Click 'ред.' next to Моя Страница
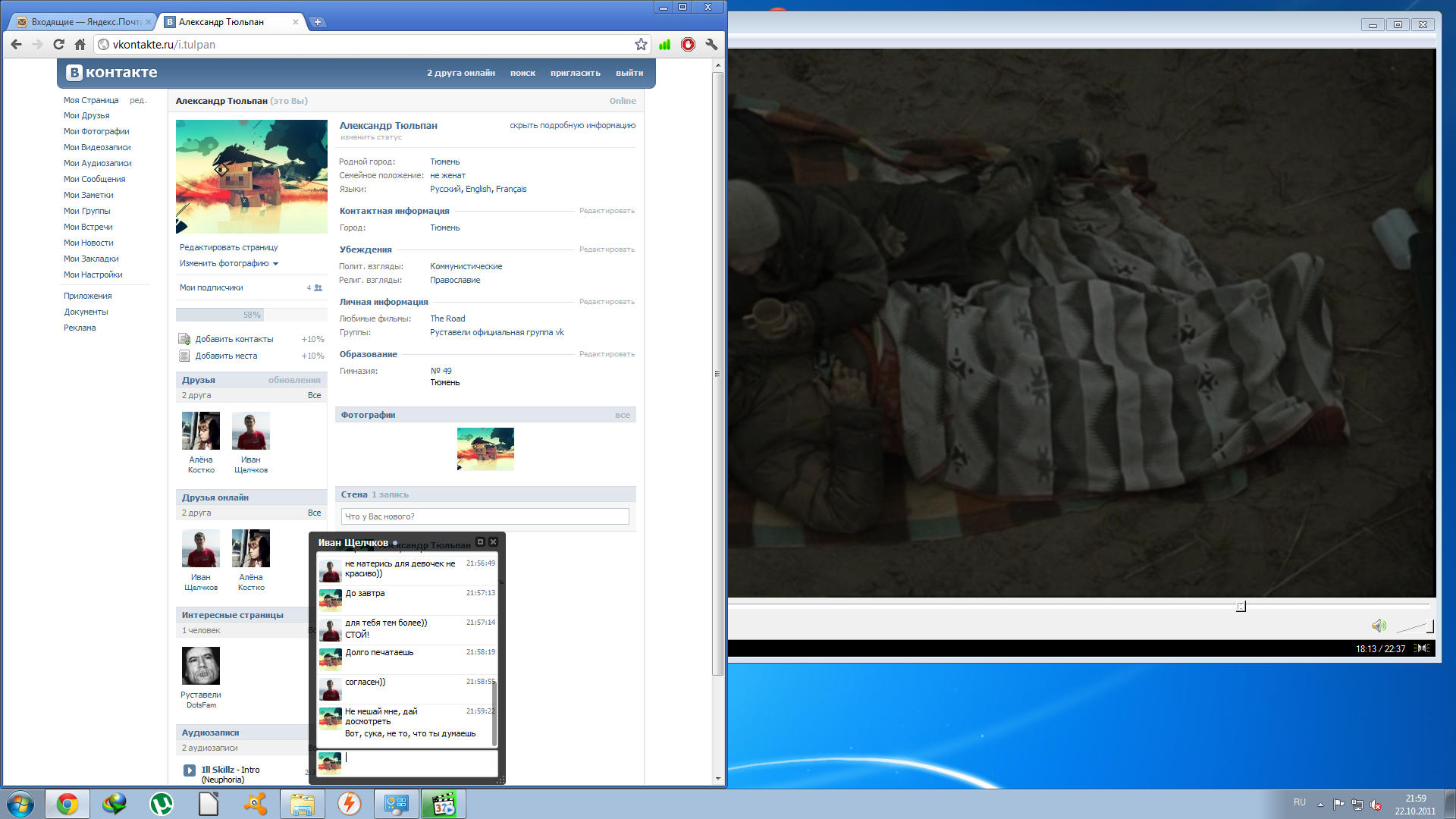Image resolution: width=1456 pixels, height=819 pixels. pos(137,100)
